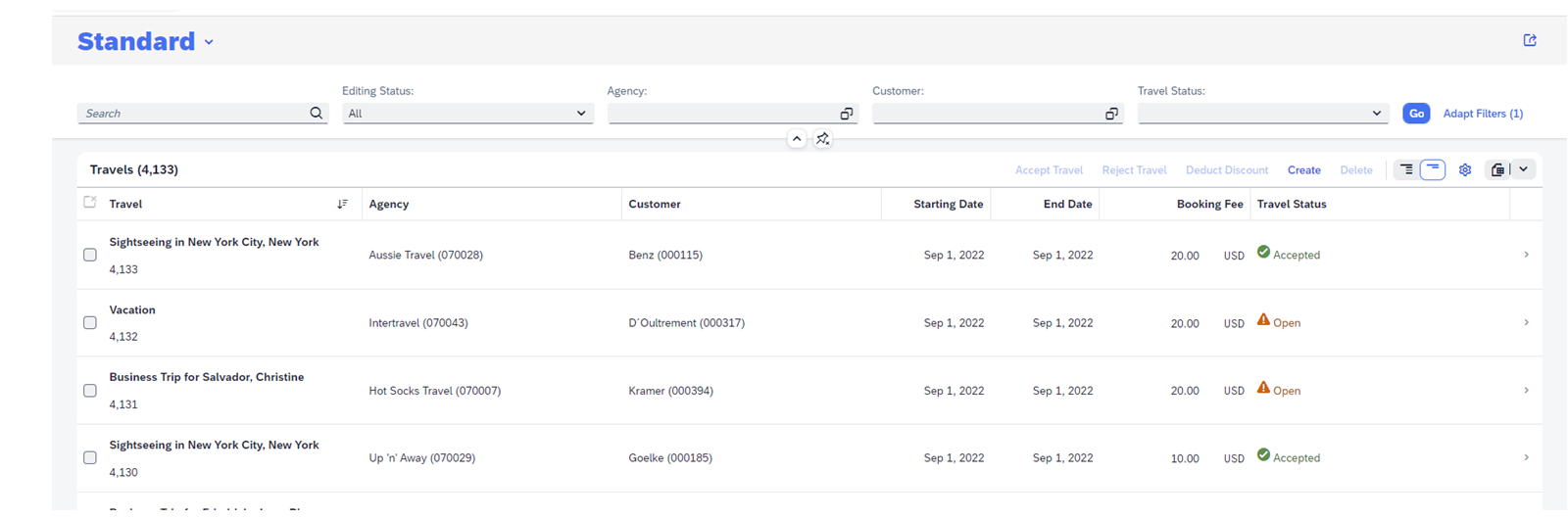Click the pin header icon
The height and width of the screenshot is (520, 1568).
[x=823, y=139]
